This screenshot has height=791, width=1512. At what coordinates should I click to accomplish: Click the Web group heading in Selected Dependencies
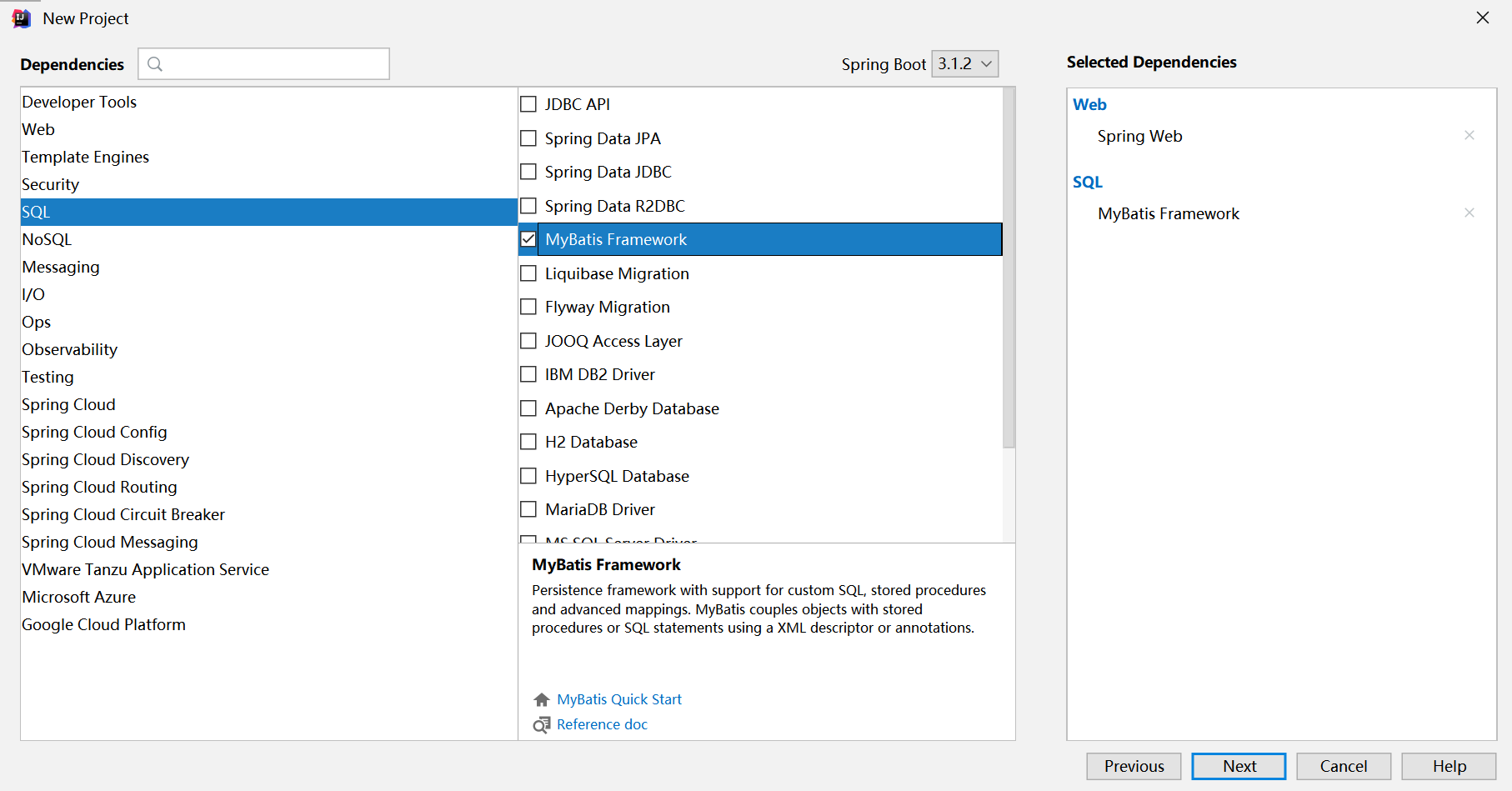[1089, 104]
